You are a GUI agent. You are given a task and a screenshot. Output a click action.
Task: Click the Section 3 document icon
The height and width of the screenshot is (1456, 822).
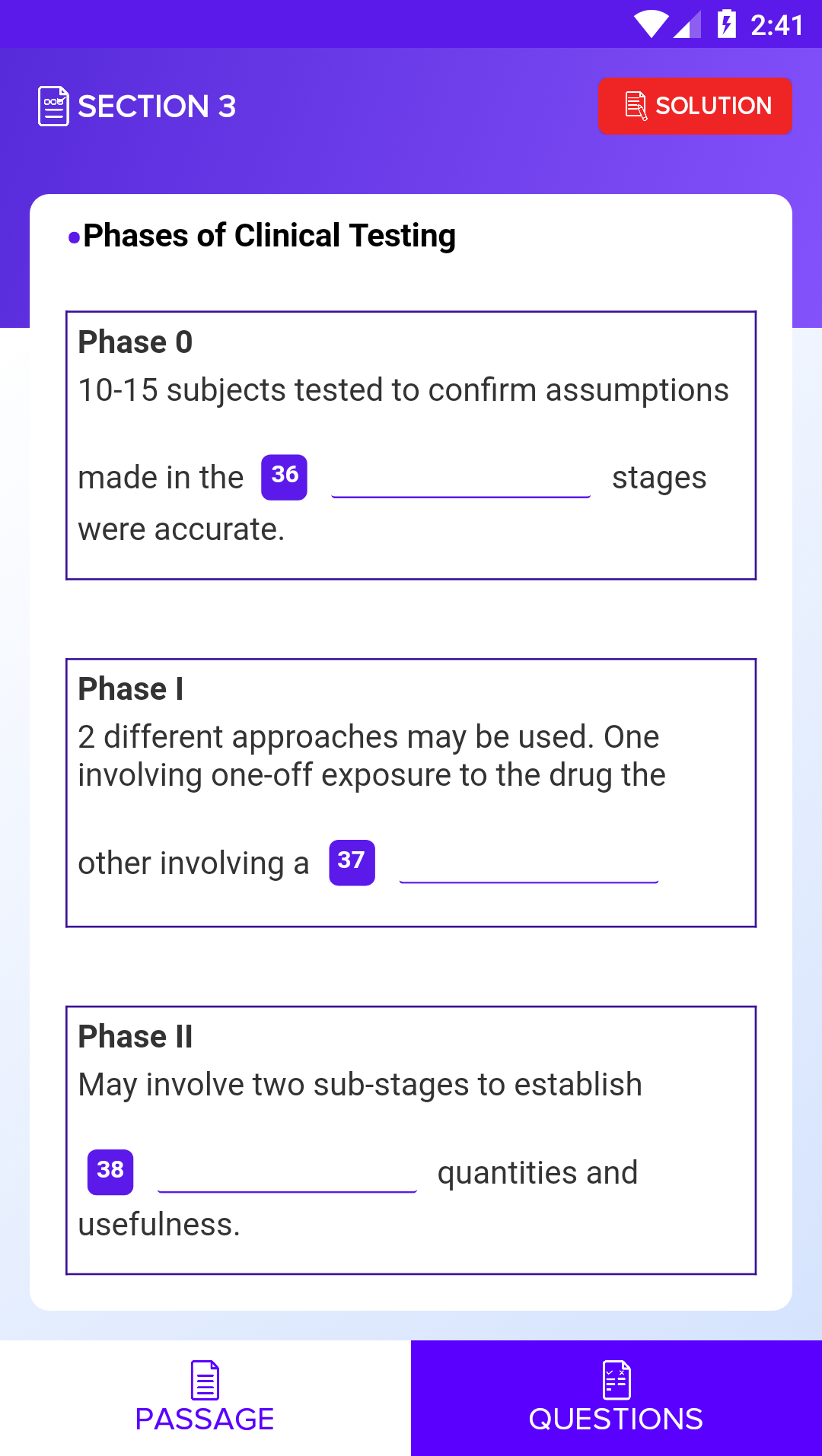click(53, 106)
